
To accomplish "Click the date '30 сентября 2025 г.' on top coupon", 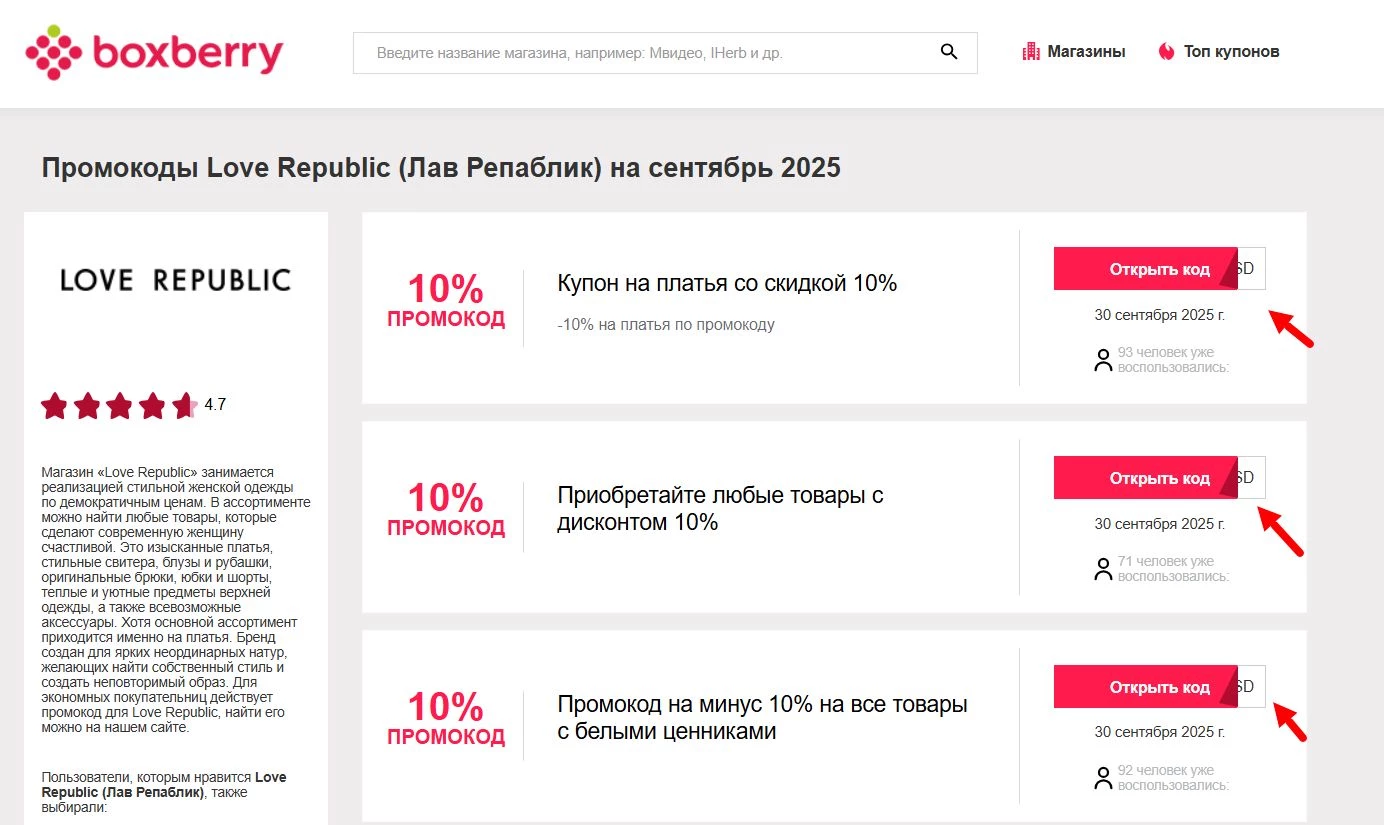I will pyautogui.click(x=1160, y=314).
